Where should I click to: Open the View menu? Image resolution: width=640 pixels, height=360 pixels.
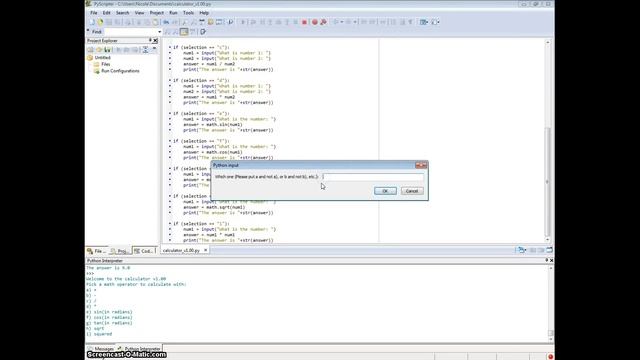click(x=139, y=13)
